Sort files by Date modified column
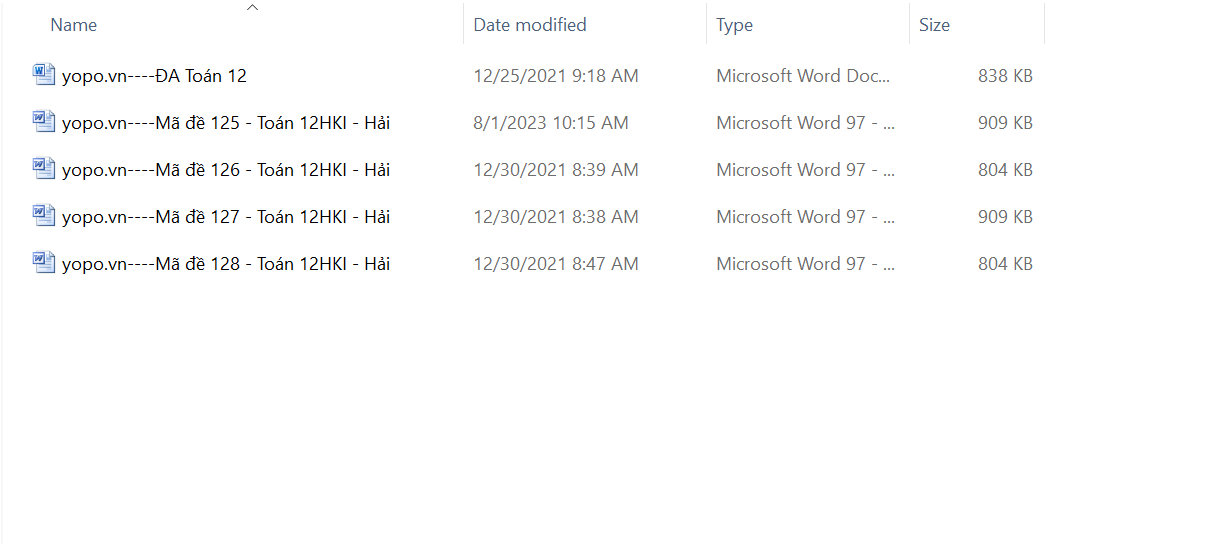Screen dimensions: 1221x544 pyautogui.click(x=530, y=25)
